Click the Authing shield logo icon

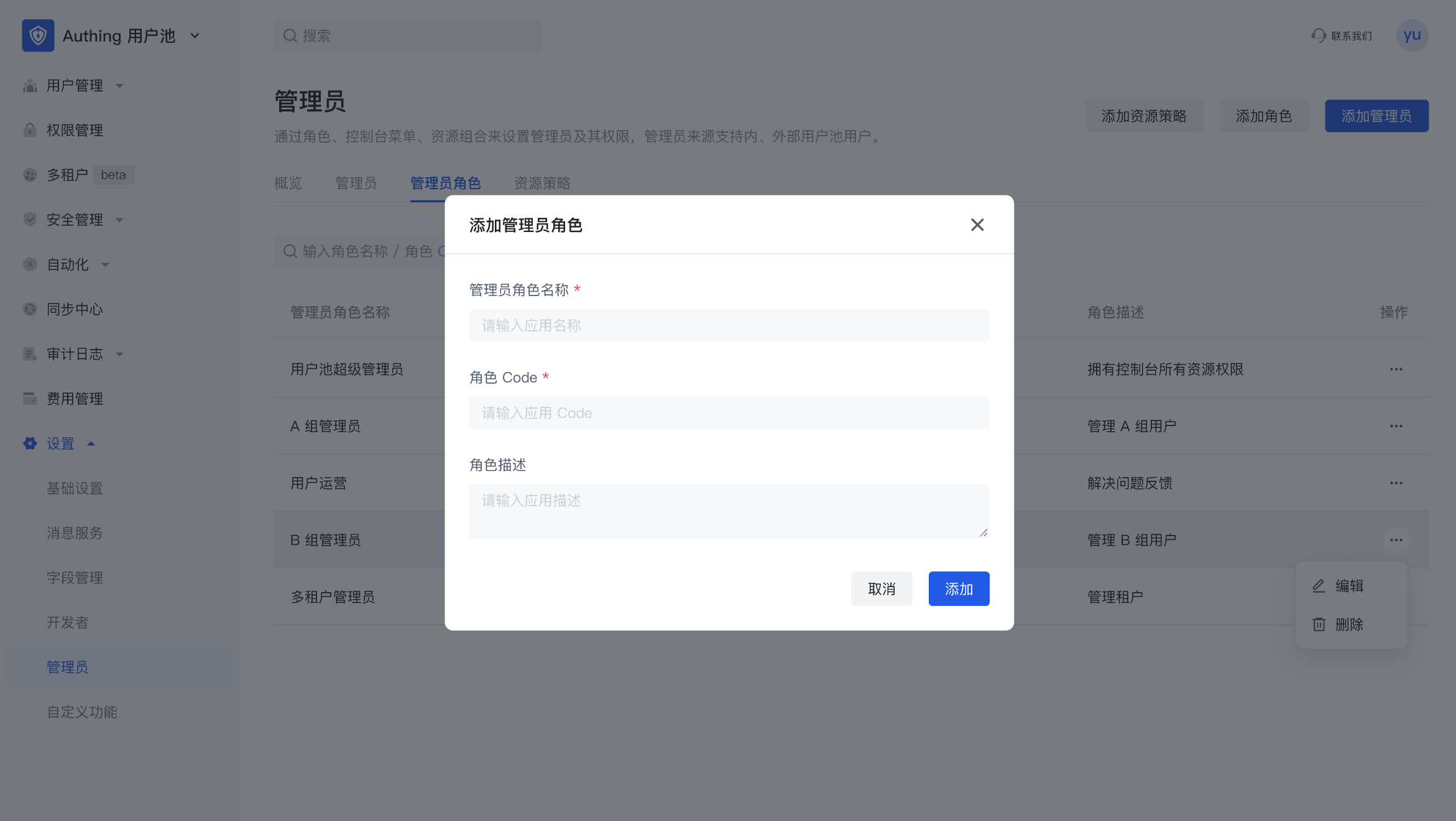pyautogui.click(x=38, y=35)
